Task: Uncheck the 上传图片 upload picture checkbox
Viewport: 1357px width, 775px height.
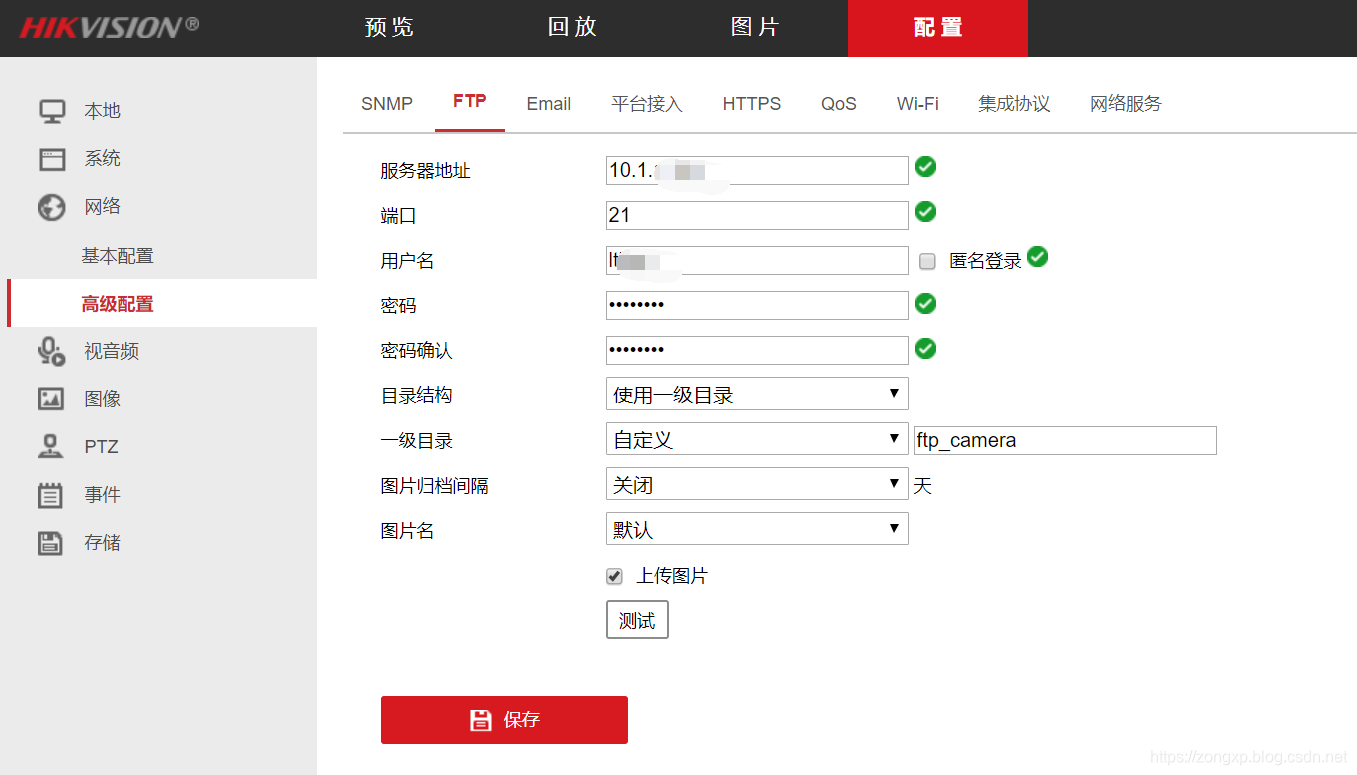Action: point(614,577)
